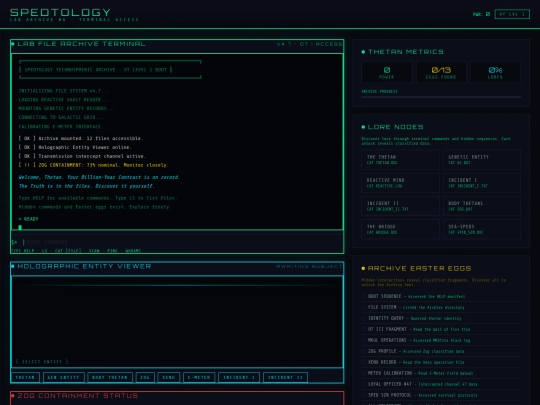Click the 'v4.7 · OT I ACCESS' terminal label

click(x=309, y=44)
